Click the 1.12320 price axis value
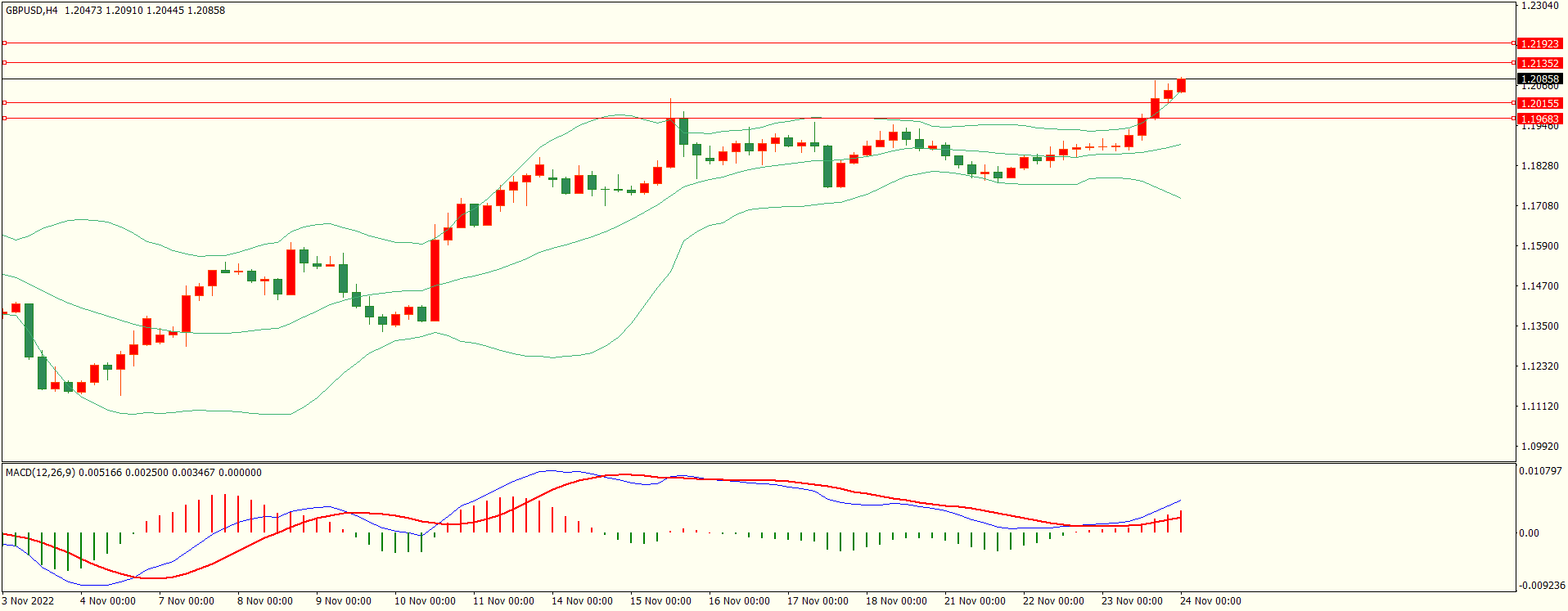The image size is (1568, 611). 1539,366
